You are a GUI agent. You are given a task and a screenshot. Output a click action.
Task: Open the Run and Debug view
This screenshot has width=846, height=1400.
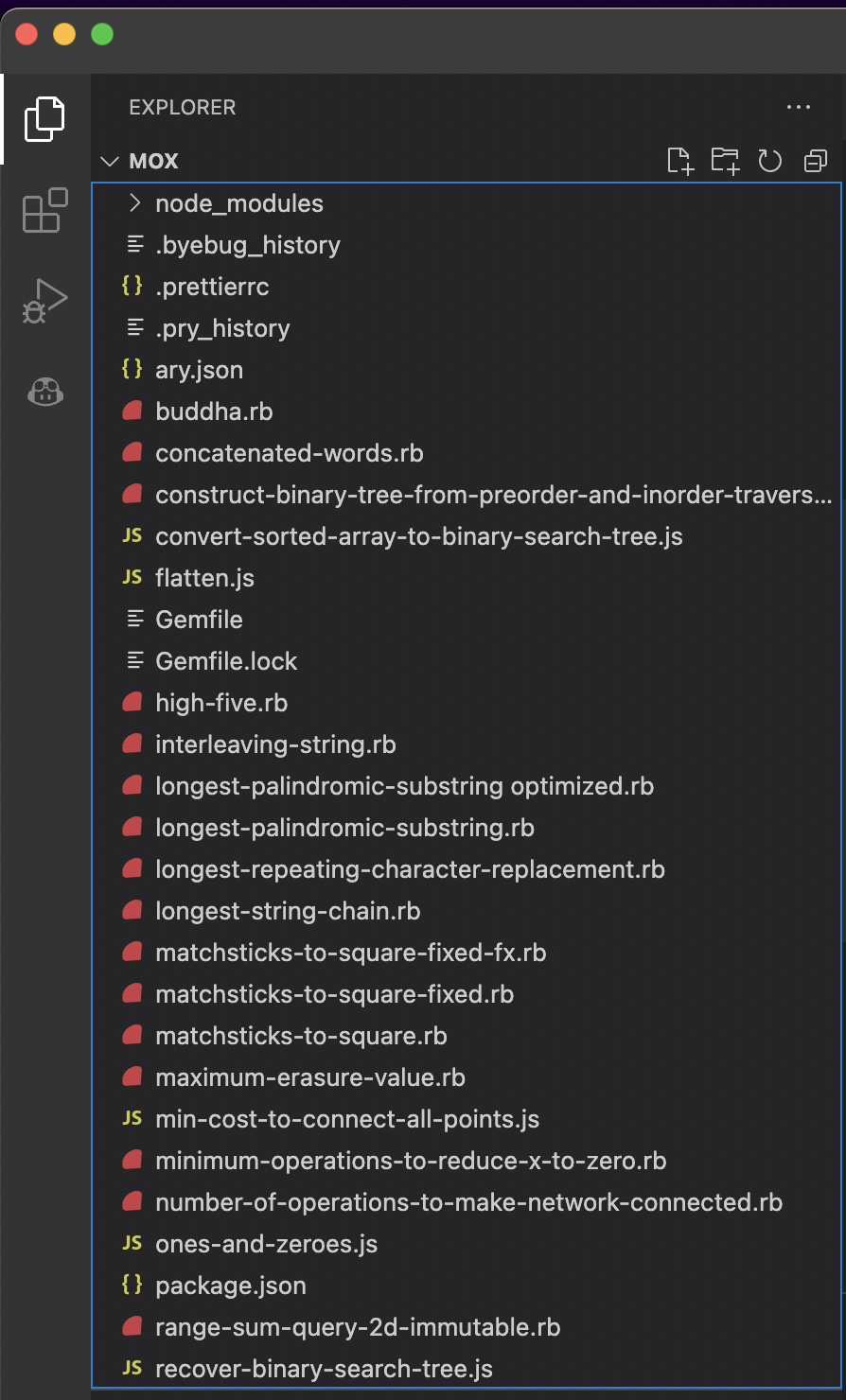click(43, 301)
